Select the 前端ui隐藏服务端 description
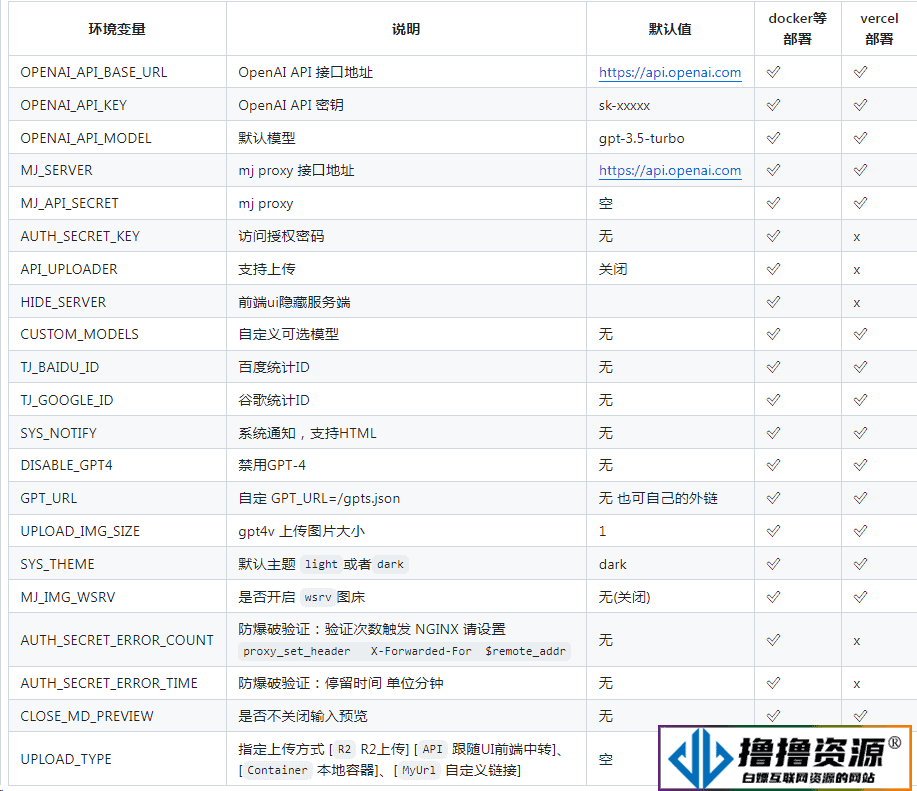This screenshot has height=791, width=917. 294,302
